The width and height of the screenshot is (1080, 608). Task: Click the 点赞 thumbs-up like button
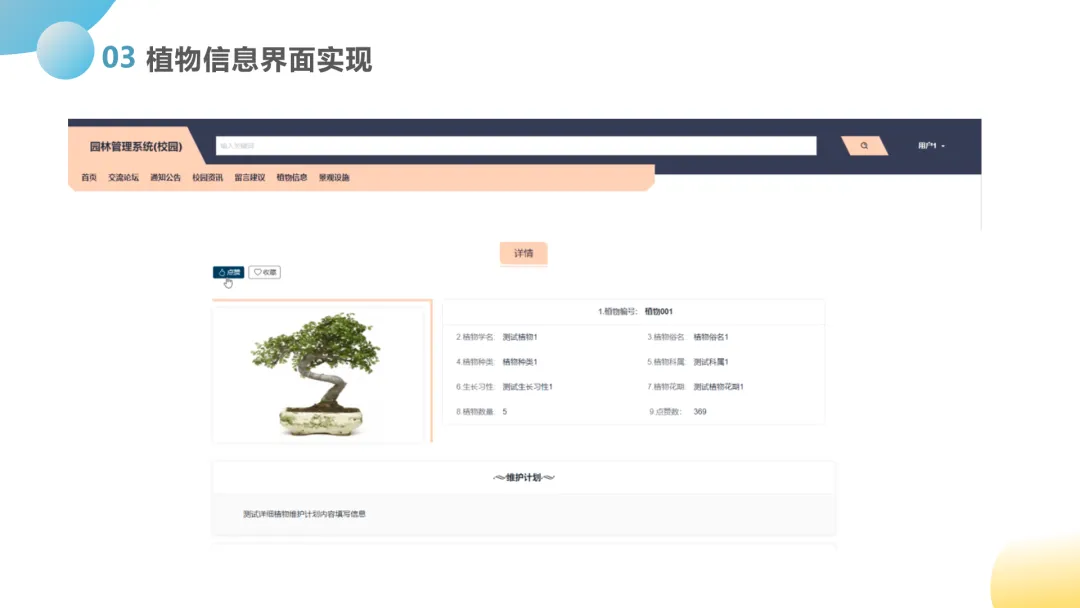[x=229, y=272]
